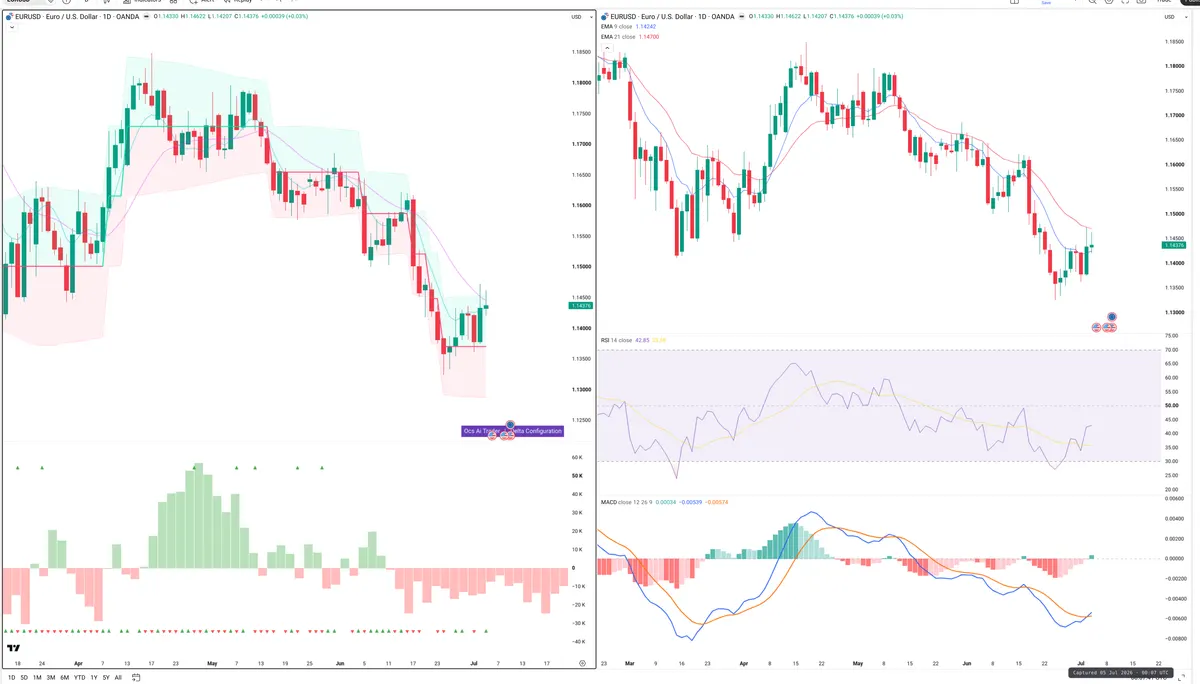Show All available chart history
This screenshot has width=1200, height=684.
118,677
